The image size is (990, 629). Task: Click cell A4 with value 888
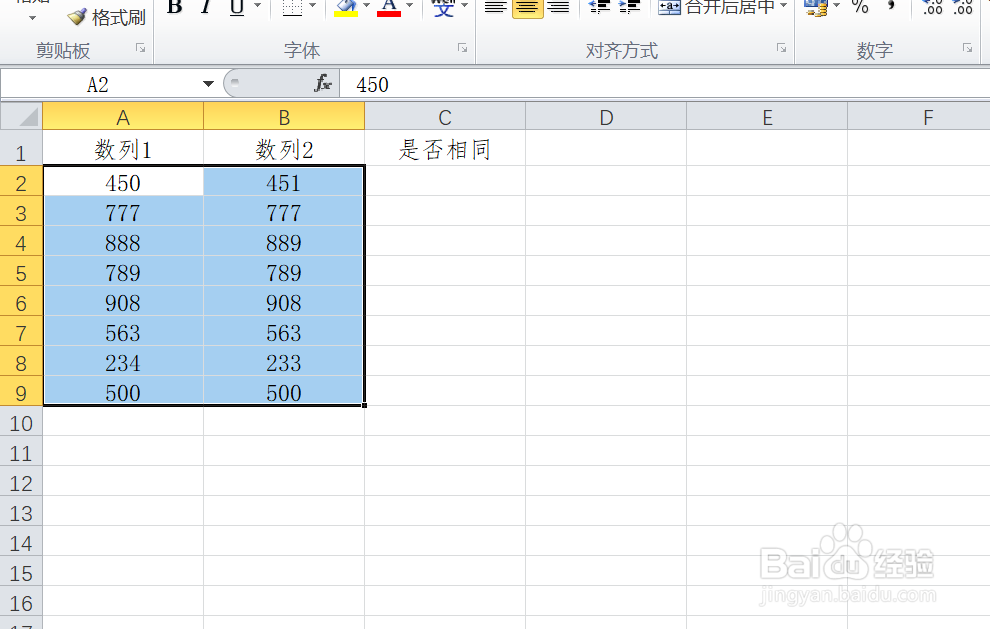(123, 243)
